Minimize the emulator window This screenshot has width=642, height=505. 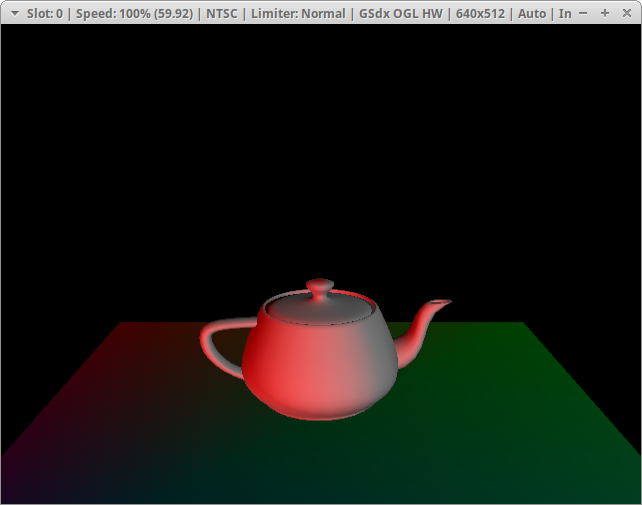click(x=583, y=13)
